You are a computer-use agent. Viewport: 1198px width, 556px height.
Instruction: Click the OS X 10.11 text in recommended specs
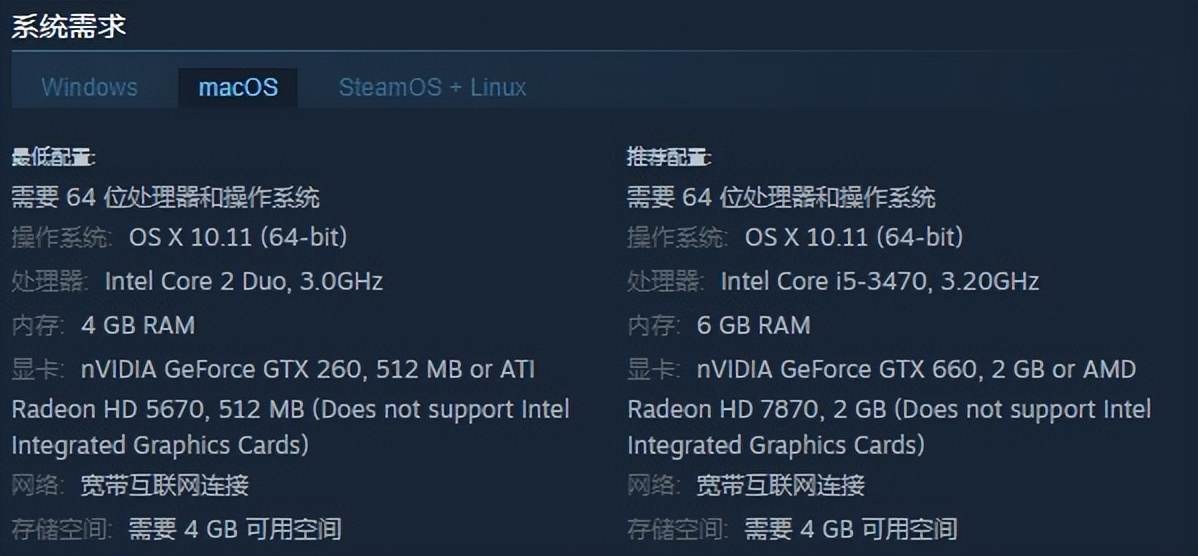pos(854,238)
